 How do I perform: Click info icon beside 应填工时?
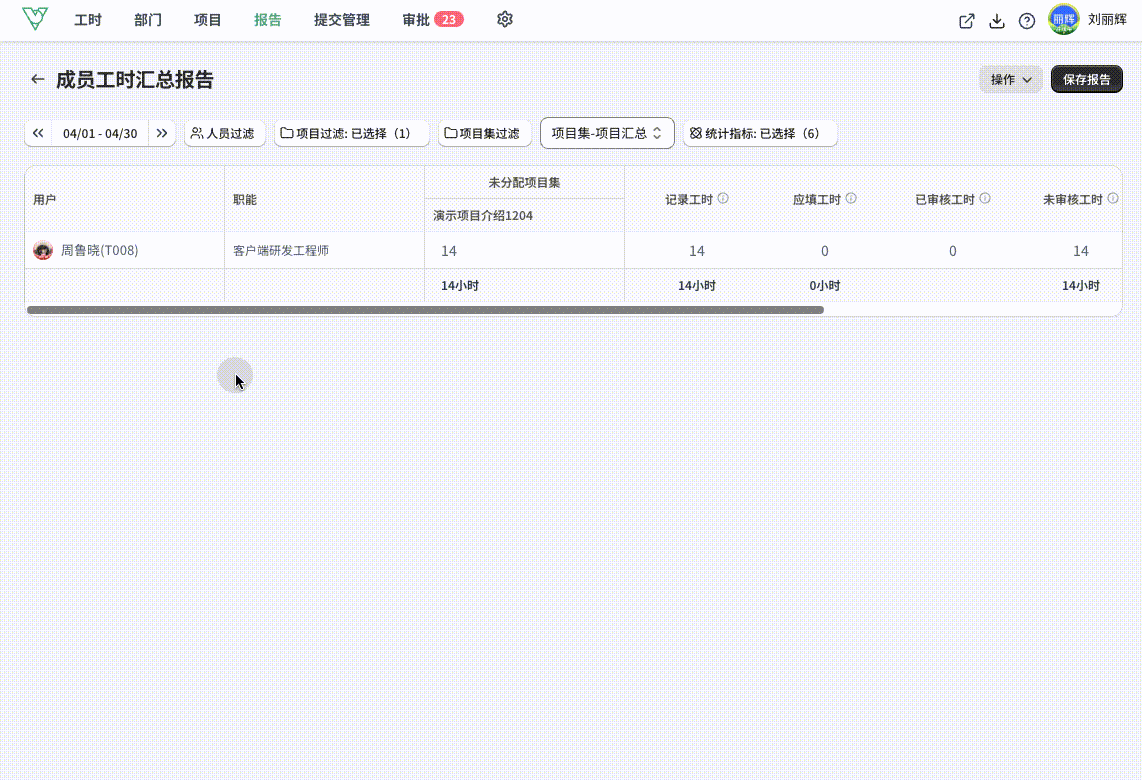tap(851, 198)
